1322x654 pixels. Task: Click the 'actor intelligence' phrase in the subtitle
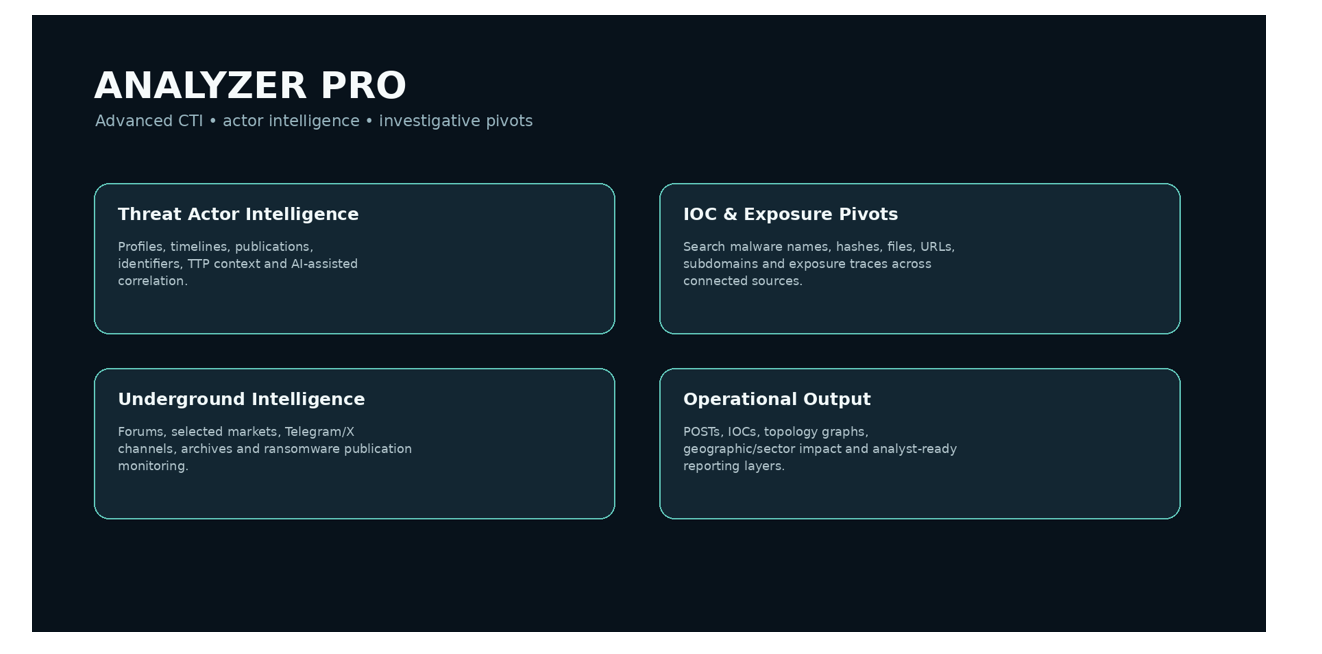tap(291, 121)
